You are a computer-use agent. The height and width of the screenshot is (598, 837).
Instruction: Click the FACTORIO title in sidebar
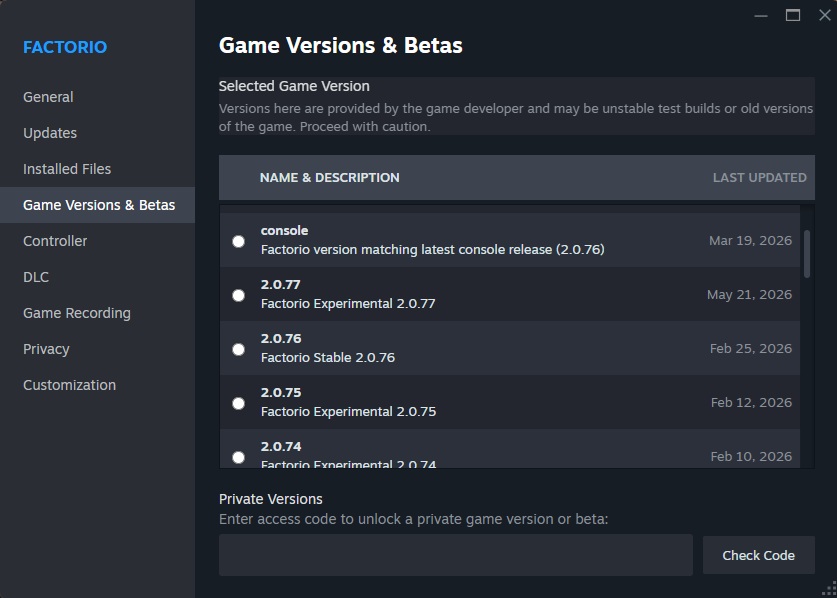pos(65,47)
